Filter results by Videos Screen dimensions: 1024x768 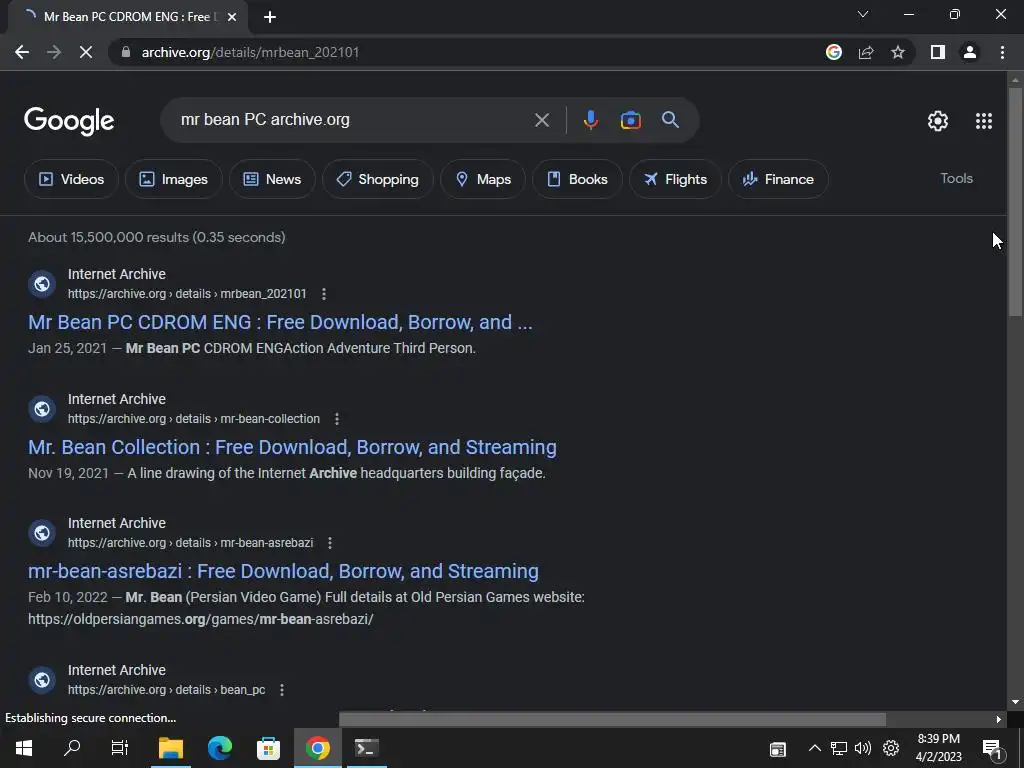point(71,179)
